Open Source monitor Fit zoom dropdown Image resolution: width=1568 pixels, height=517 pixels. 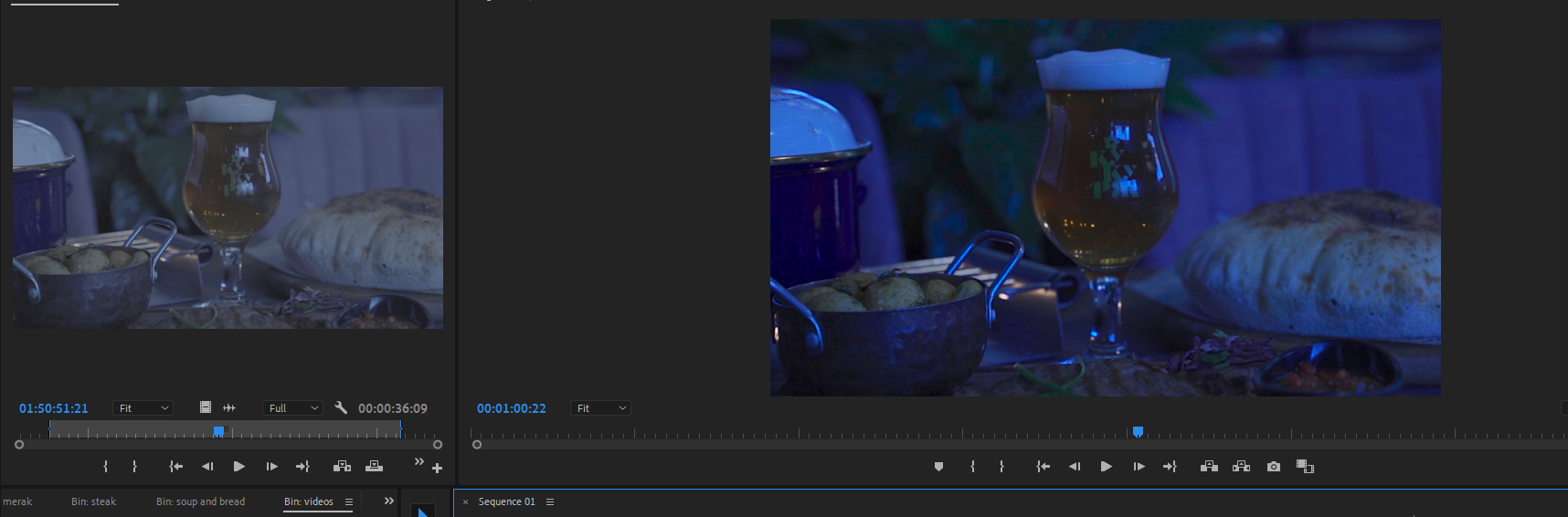click(143, 408)
